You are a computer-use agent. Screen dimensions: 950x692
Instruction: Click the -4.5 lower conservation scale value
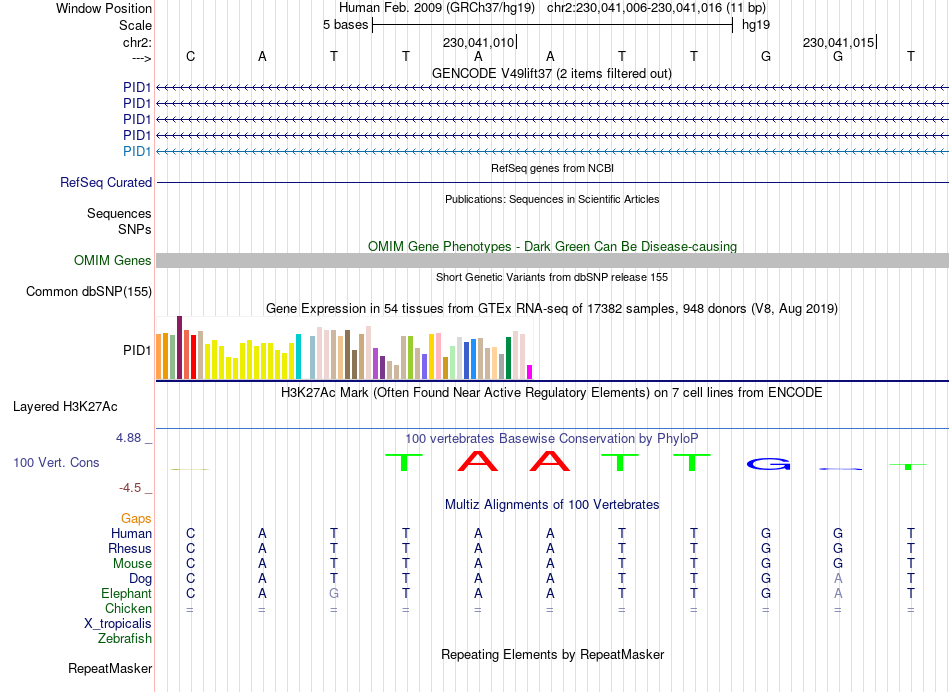coord(130,488)
